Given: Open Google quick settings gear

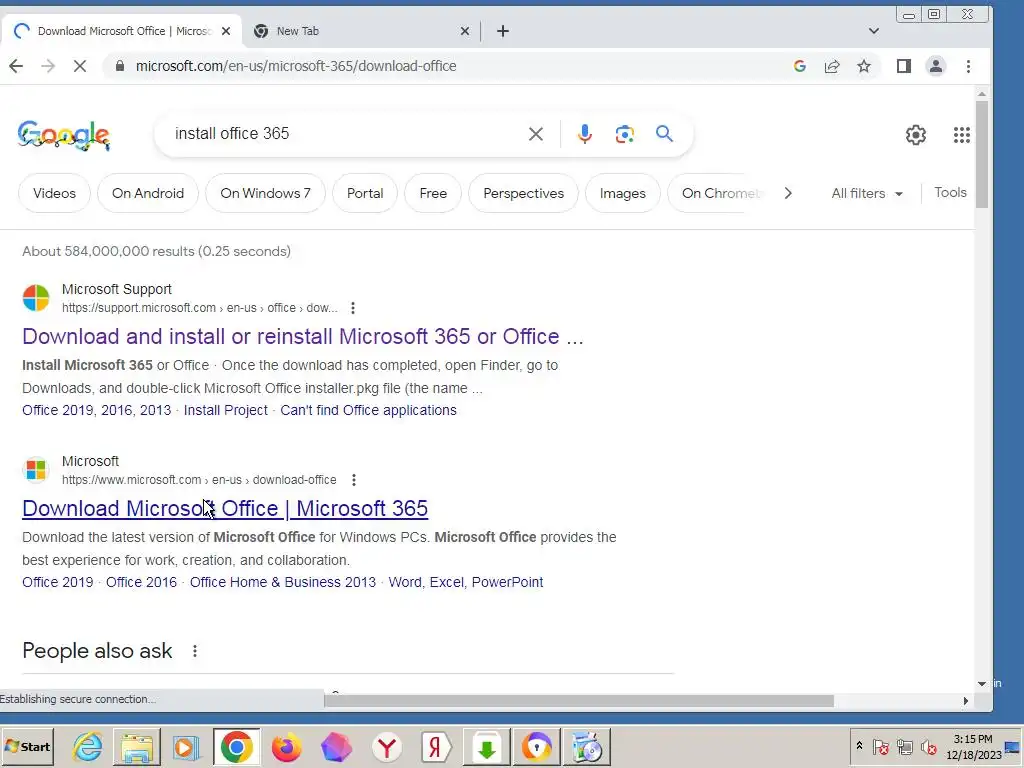Looking at the screenshot, I should coord(916,135).
